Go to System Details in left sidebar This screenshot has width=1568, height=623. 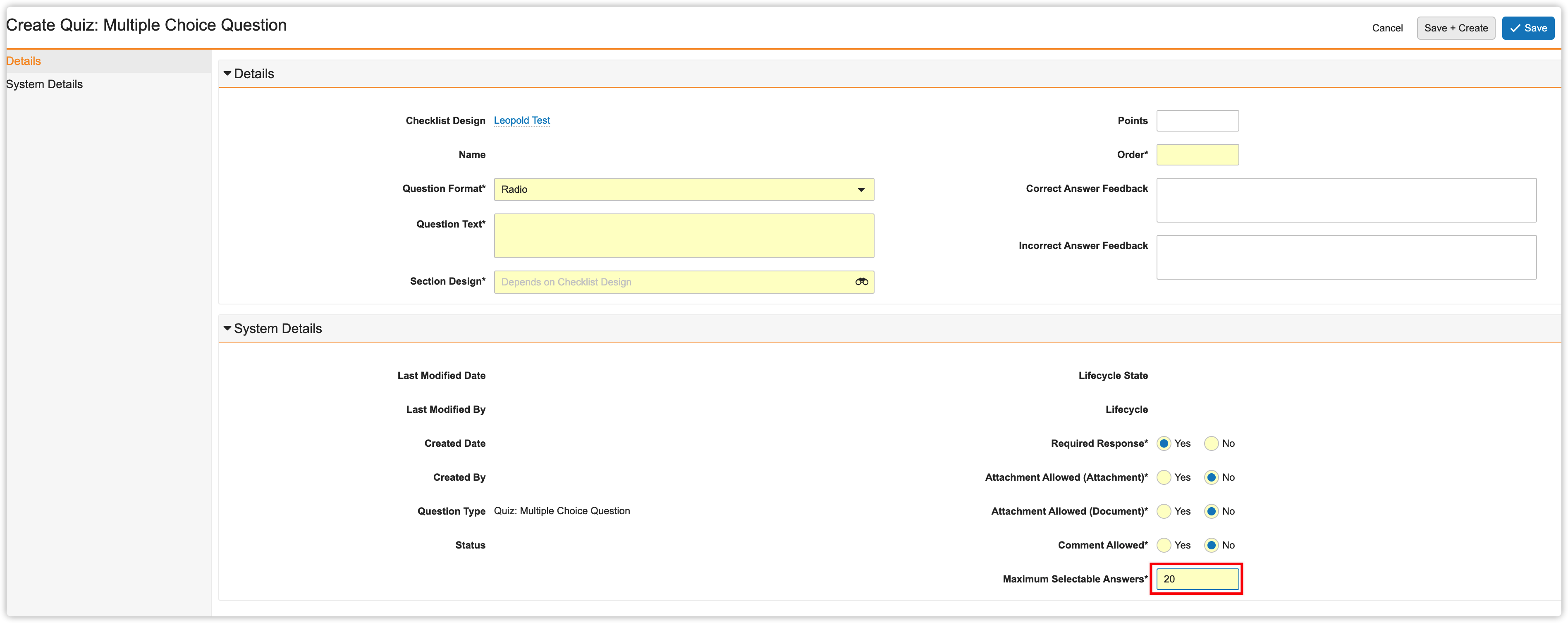44,84
